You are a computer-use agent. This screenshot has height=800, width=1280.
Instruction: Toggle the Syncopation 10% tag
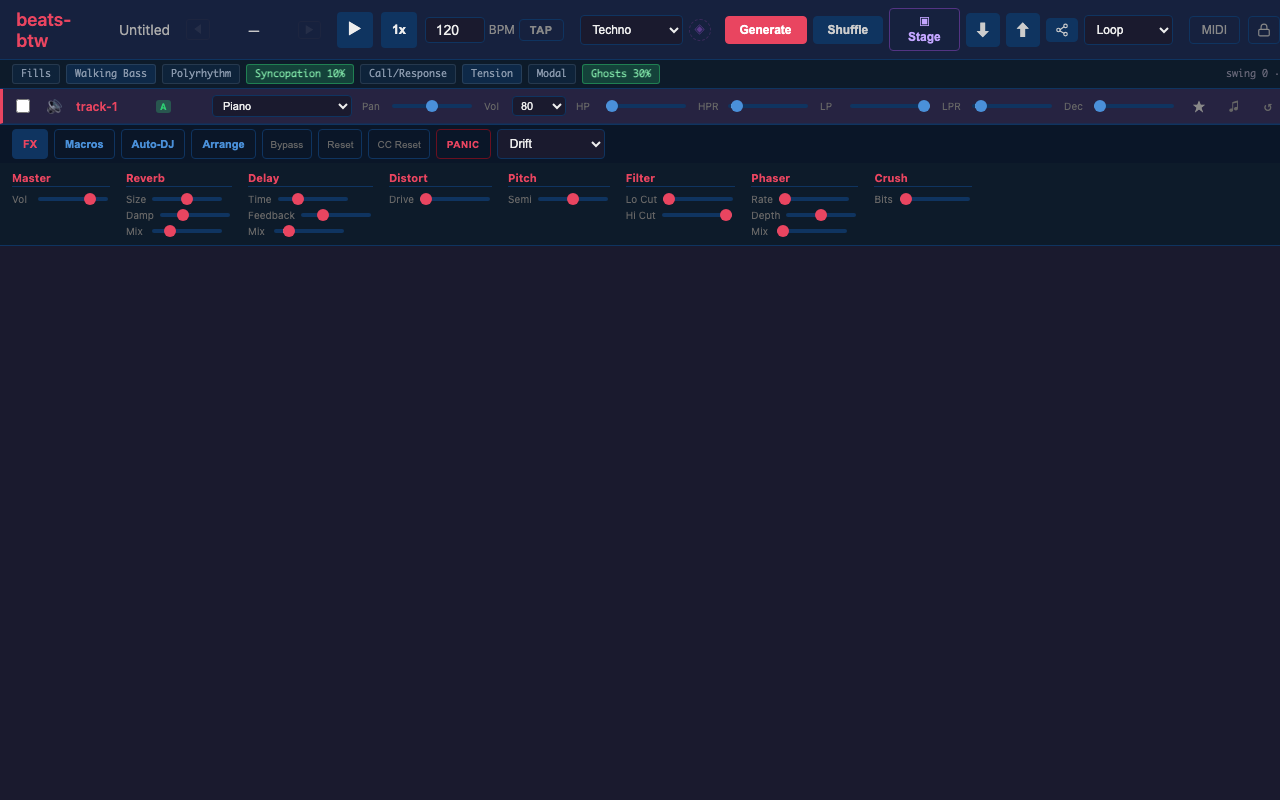[x=299, y=73]
